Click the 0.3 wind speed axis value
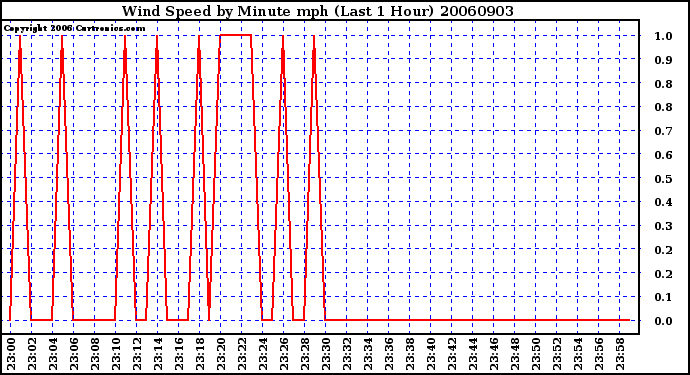Viewport: 690px width, 375px height. tap(663, 226)
